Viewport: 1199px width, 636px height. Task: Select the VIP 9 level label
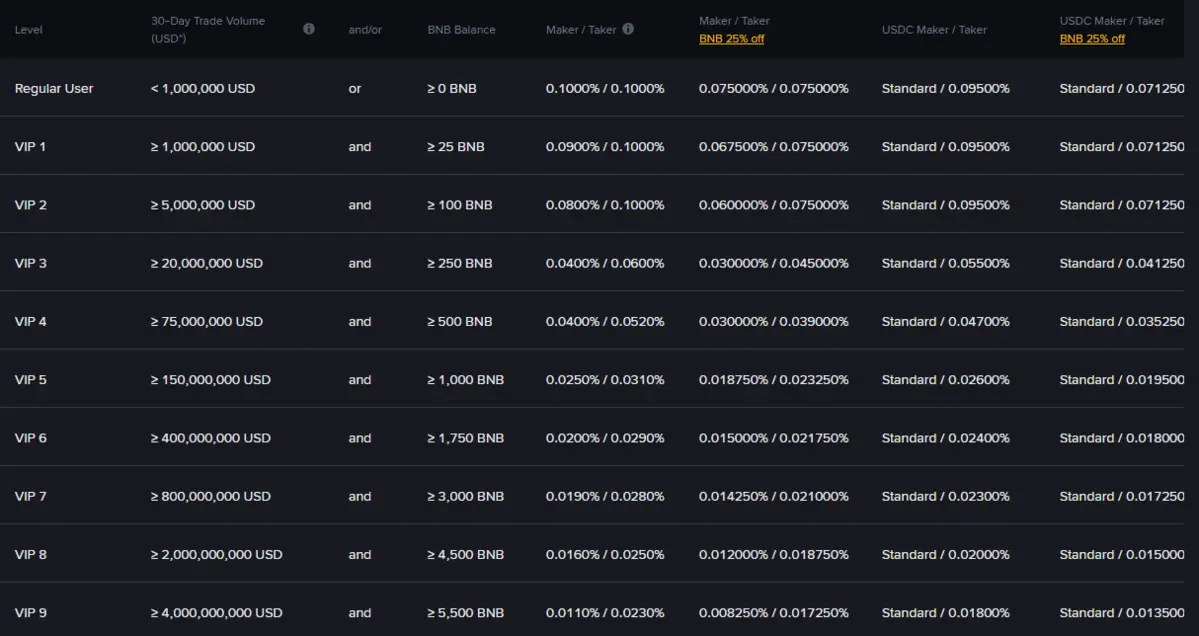pos(31,613)
